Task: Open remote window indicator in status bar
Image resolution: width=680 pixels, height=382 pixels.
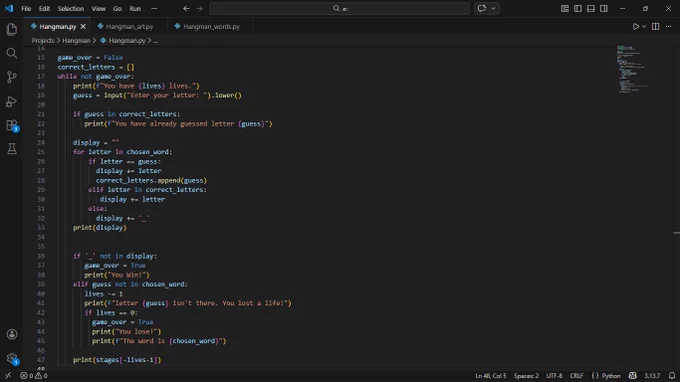Action: point(8,376)
